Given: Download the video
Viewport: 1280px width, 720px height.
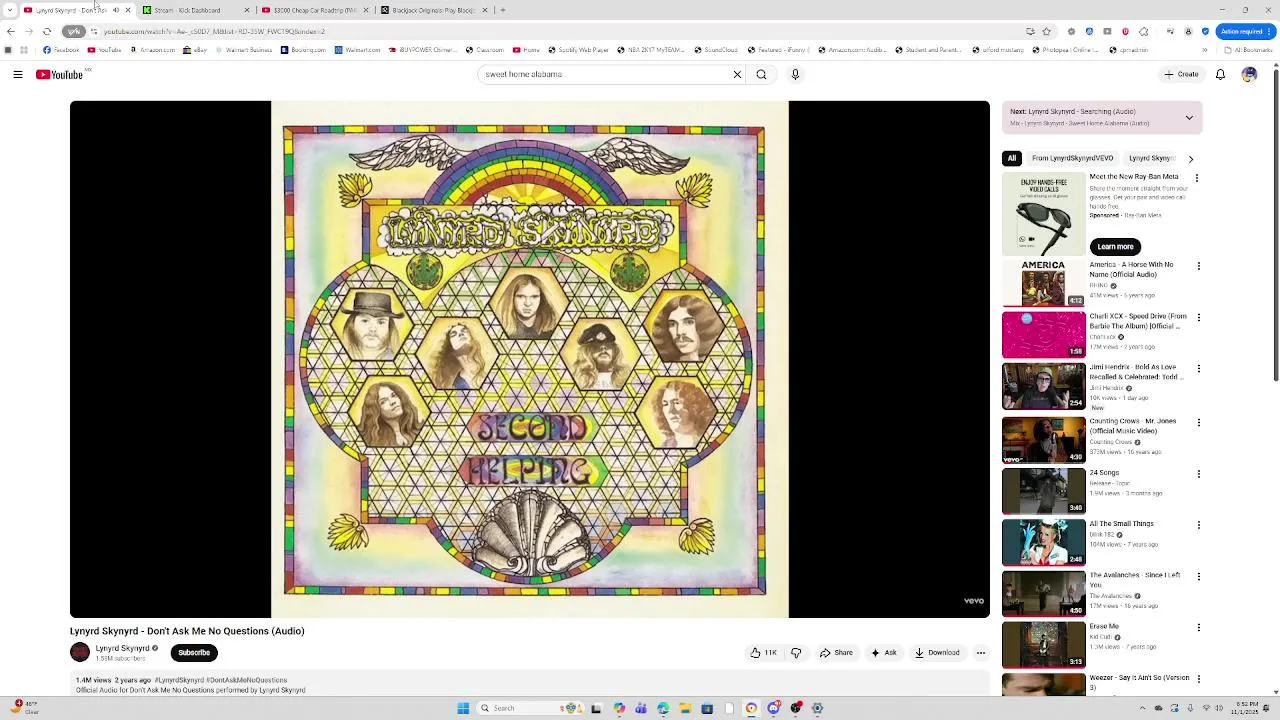Looking at the screenshot, I should [937, 653].
